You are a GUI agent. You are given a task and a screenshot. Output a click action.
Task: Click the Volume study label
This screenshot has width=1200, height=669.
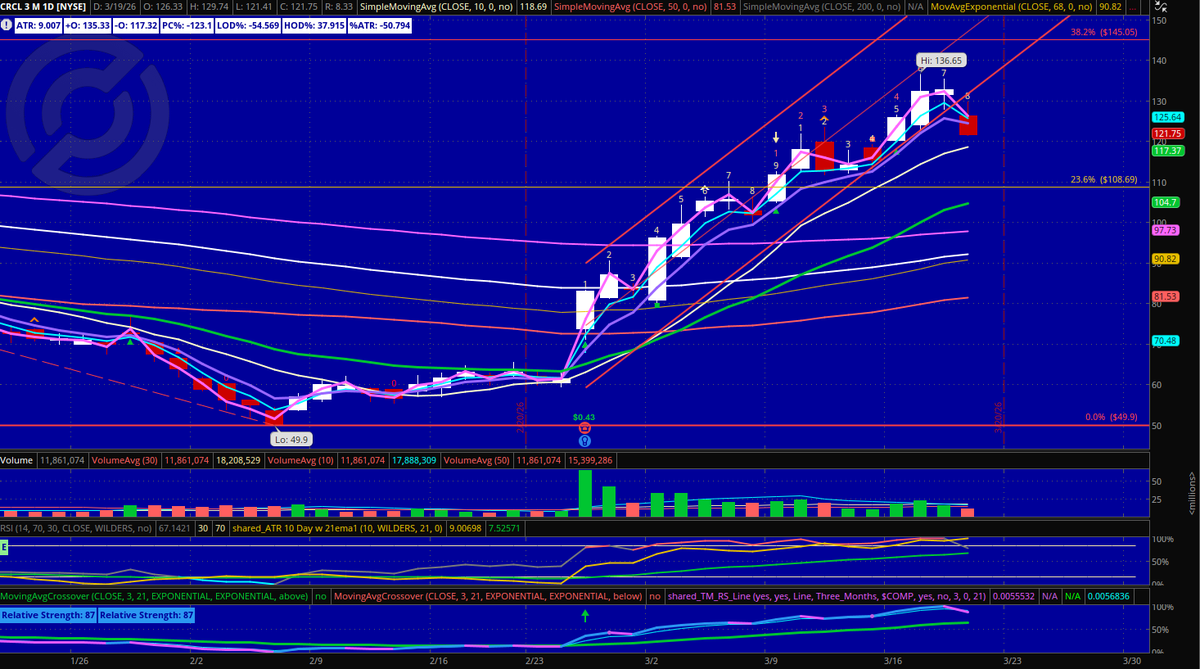19,461
